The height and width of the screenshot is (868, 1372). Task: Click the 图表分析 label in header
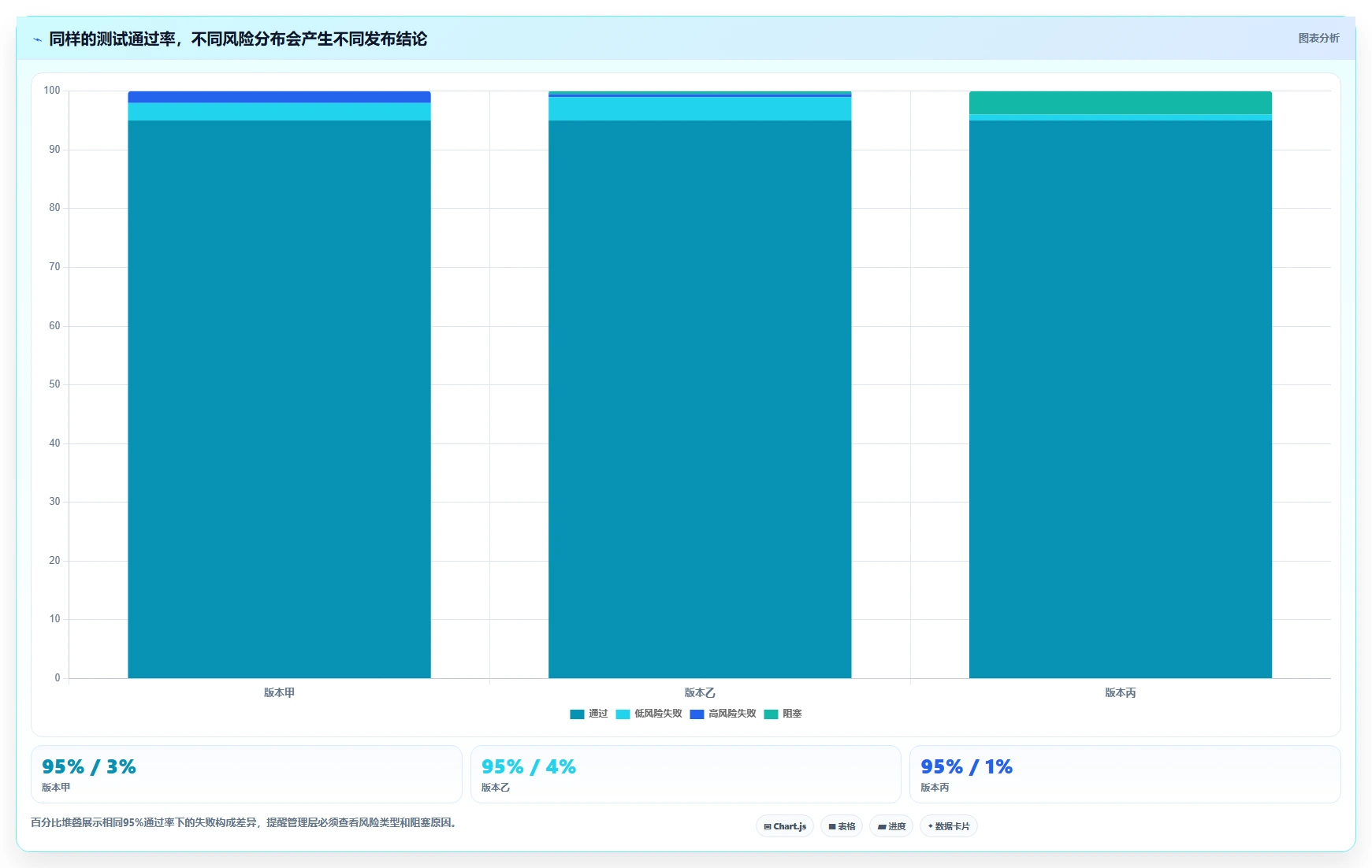tap(1318, 38)
